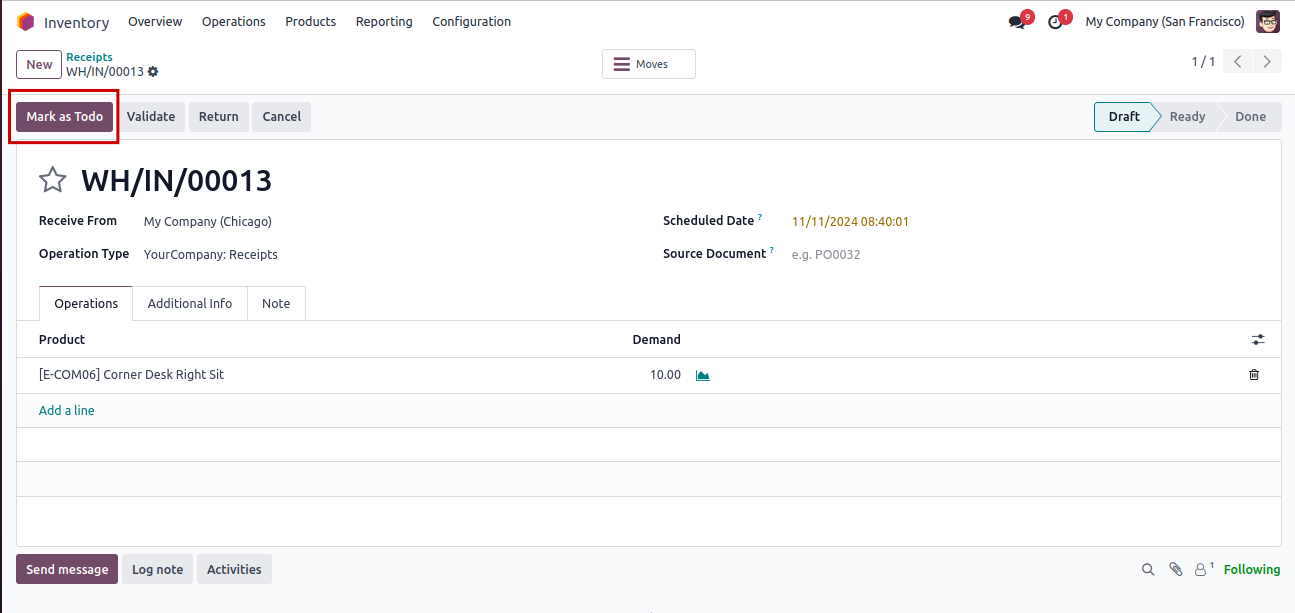The width and height of the screenshot is (1295, 613).
Task: Toggle the Following subscription status
Action: (1251, 569)
